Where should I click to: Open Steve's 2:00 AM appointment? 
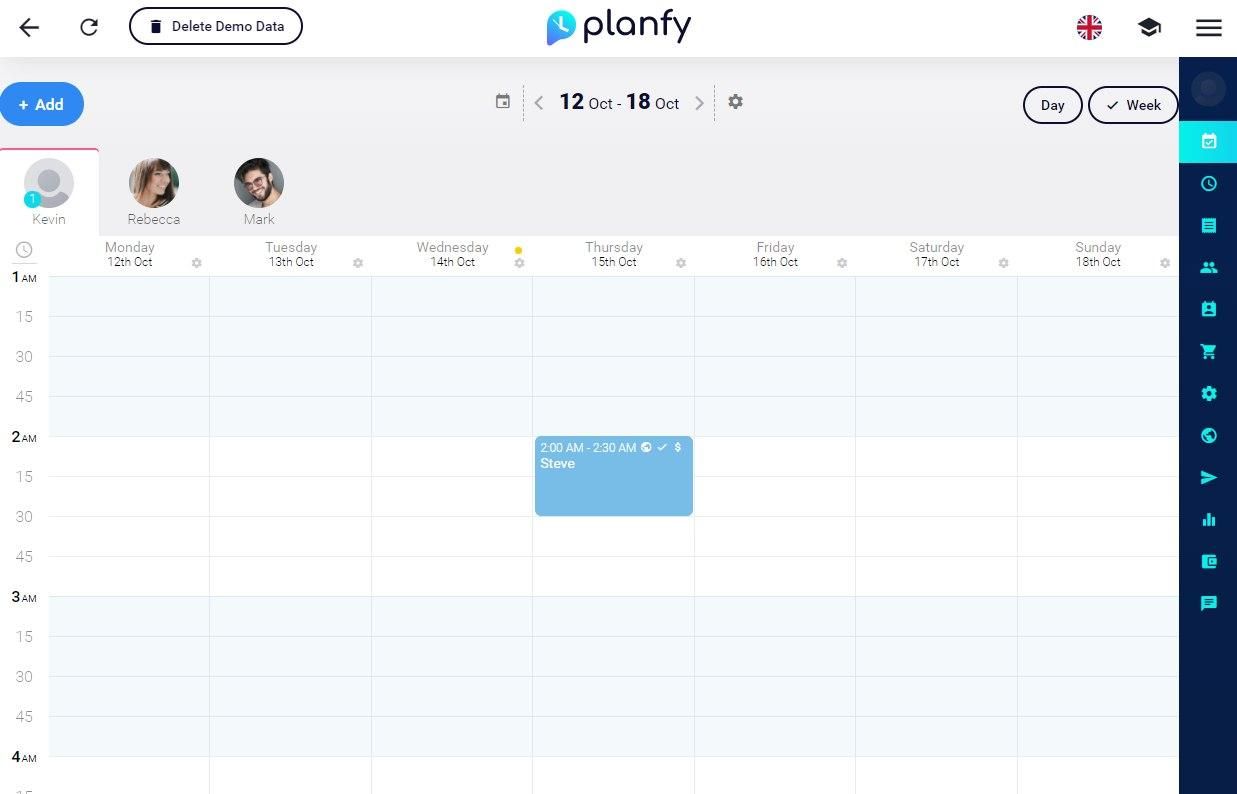pos(613,475)
